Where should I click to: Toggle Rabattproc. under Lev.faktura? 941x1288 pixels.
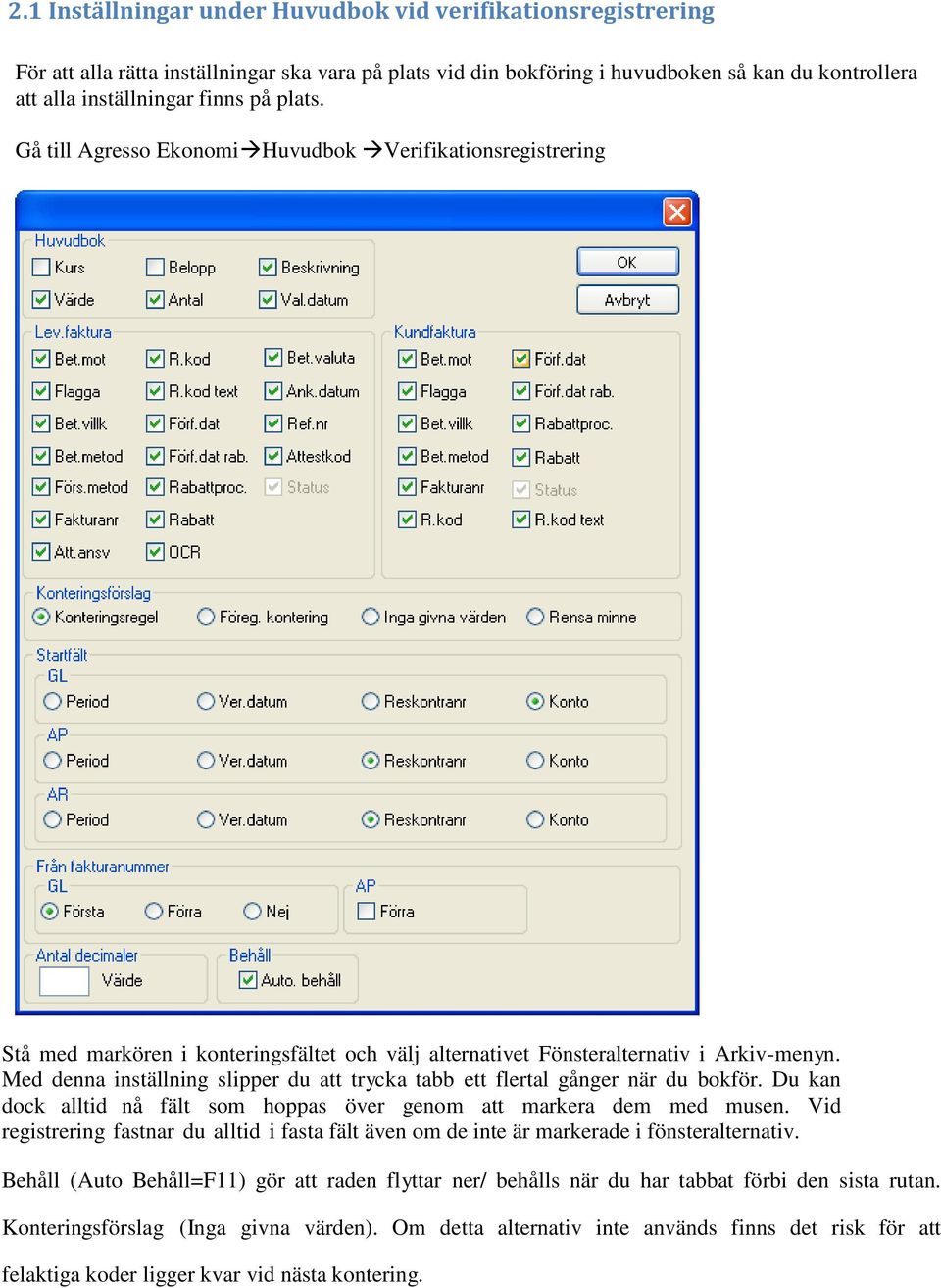(155, 487)
